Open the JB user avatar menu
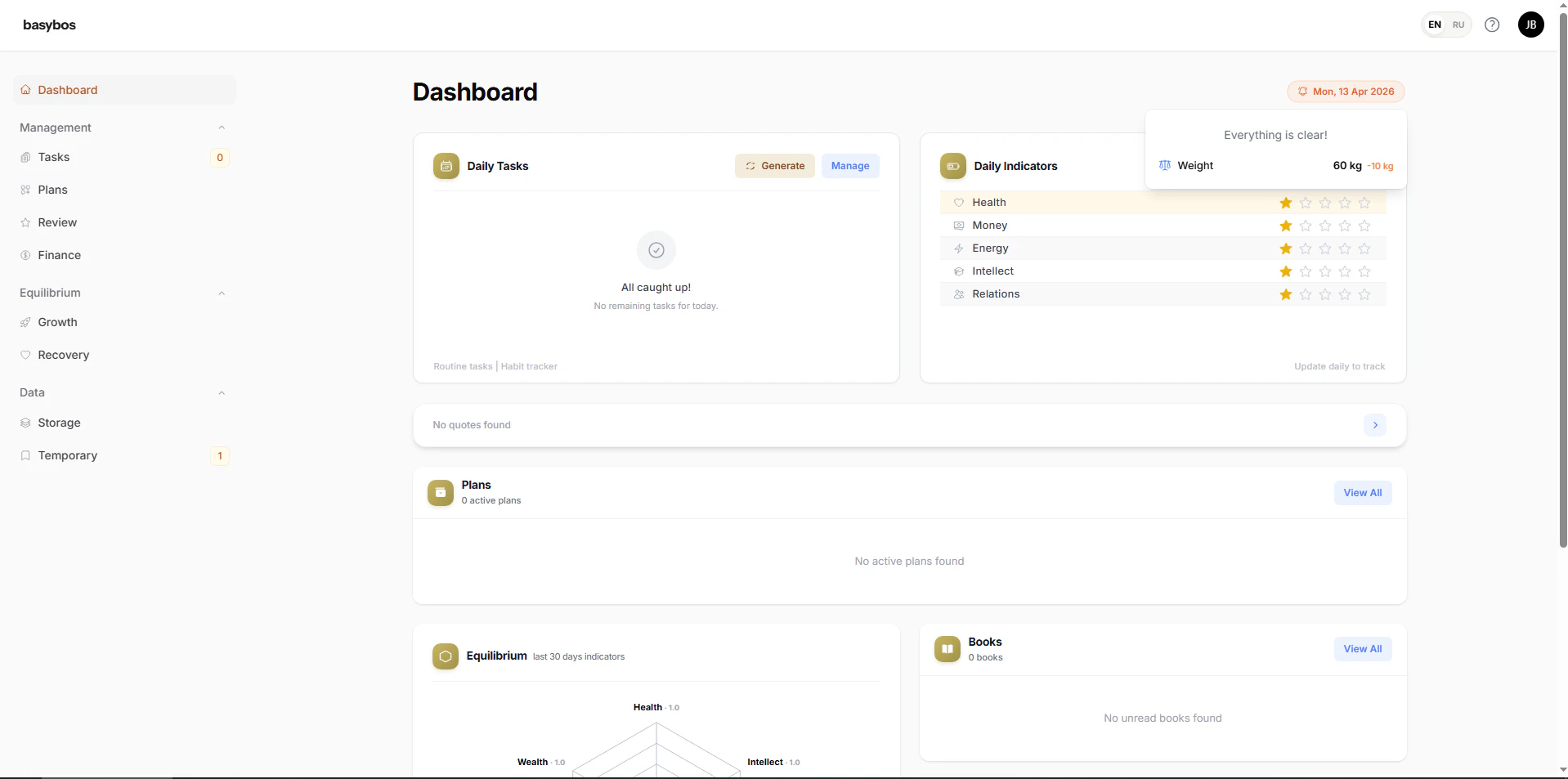1568x779 pixels. click(x=1531, y=25)
